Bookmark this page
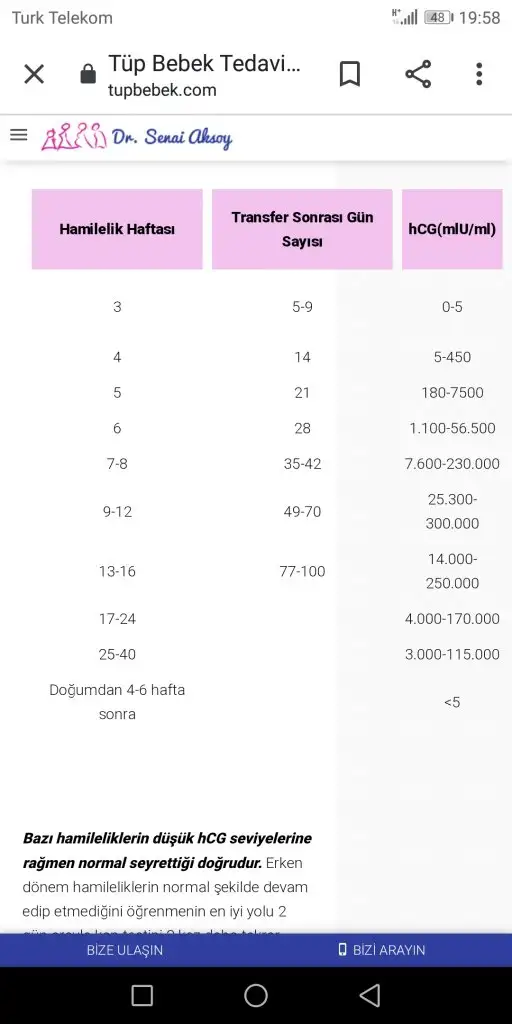This screenshot has width=512, height=1024. click(350, 74)
